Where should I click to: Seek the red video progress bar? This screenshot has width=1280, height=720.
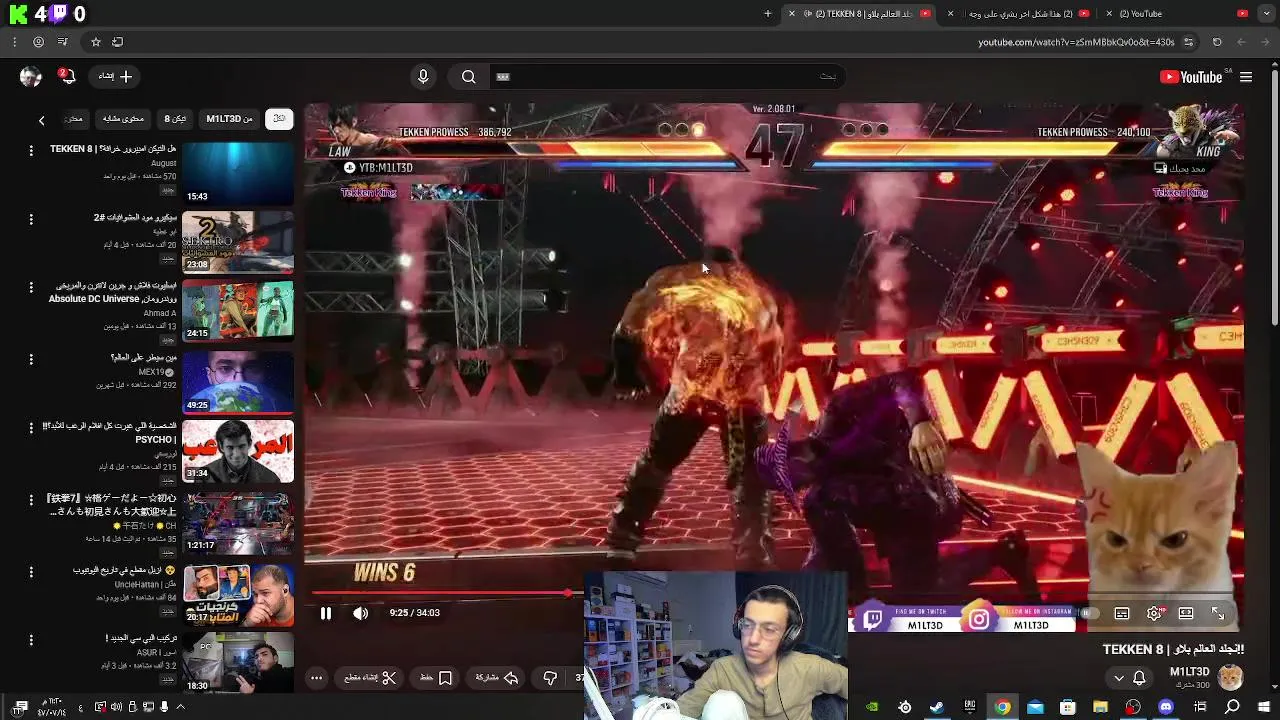point(440,594)
